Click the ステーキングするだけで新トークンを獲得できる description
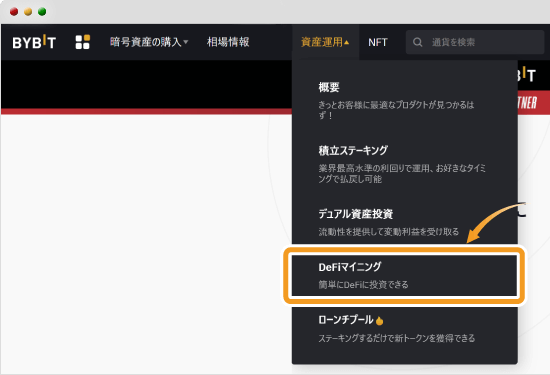The height and width of the screenshot is (375, 550). click(x=397, y=338)
